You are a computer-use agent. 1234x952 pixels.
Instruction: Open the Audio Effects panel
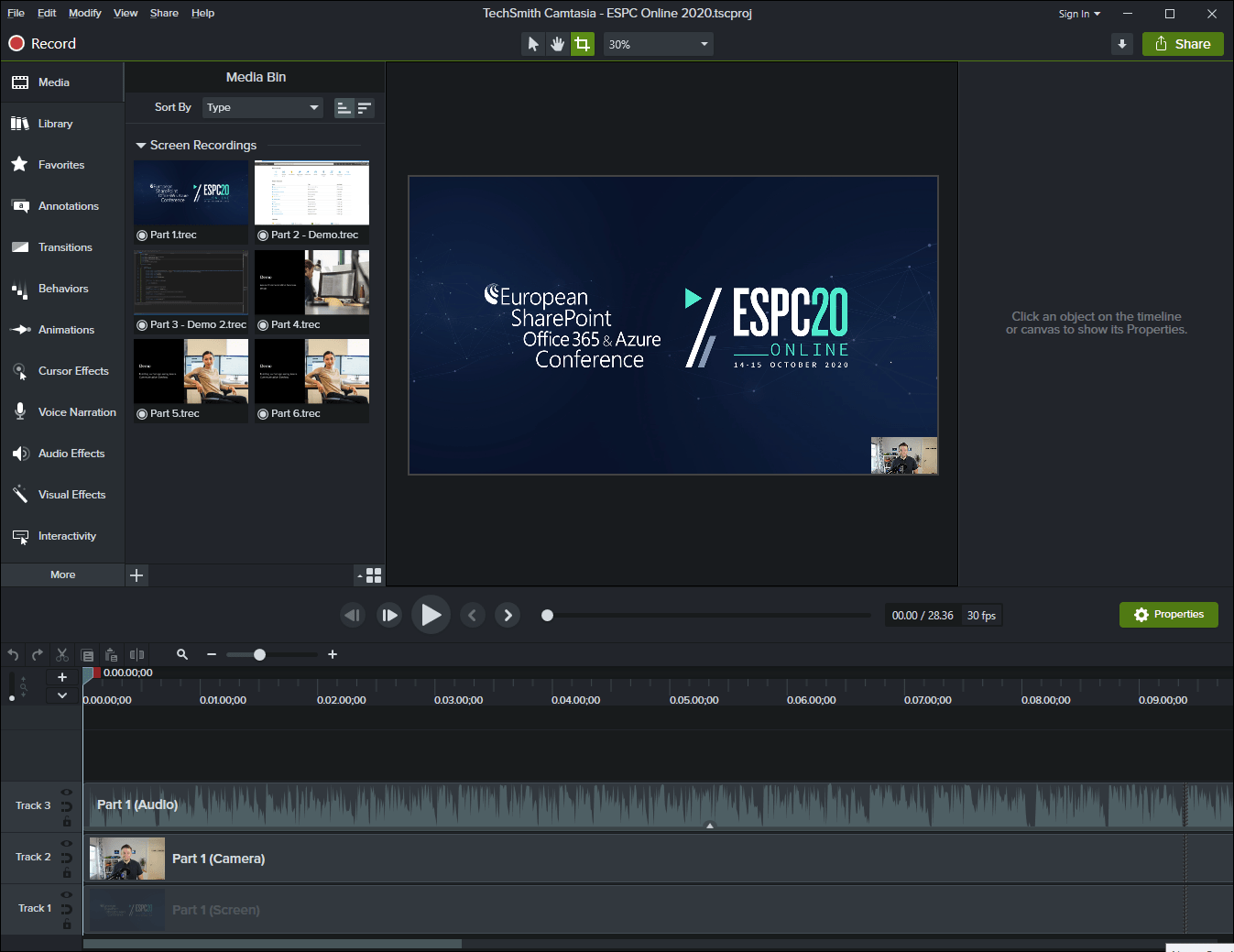62,454
